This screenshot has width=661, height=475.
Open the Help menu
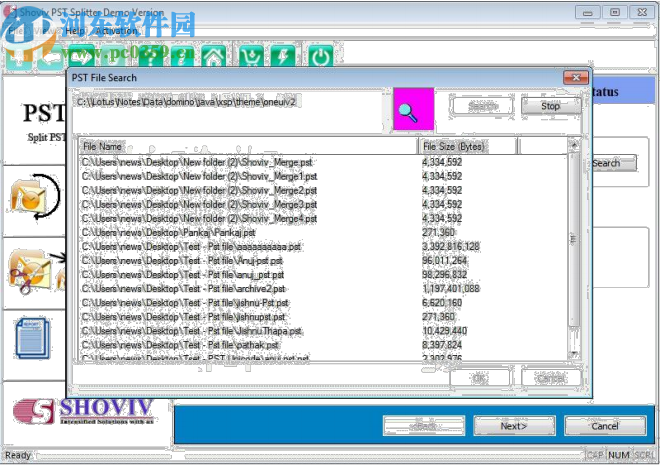[x=75, y=31]
